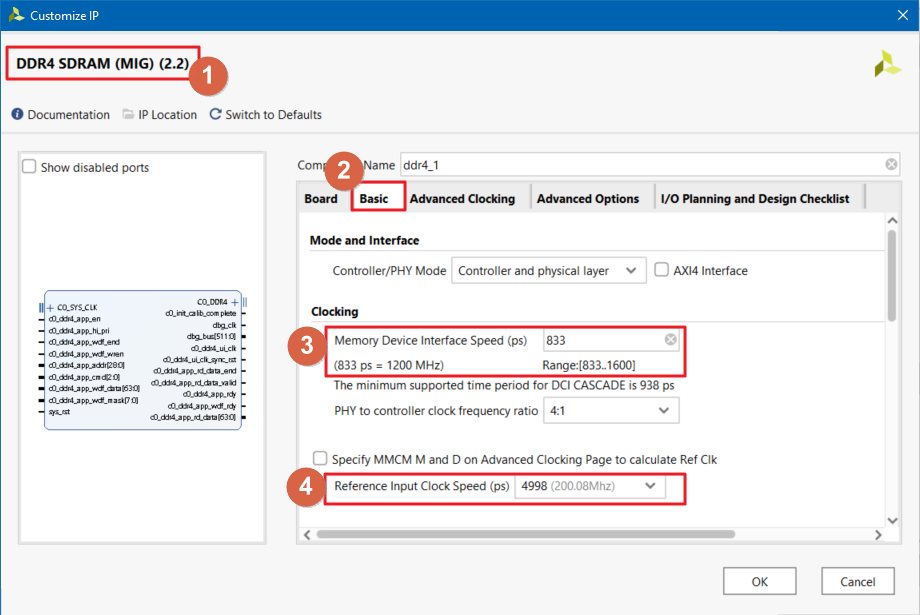Expand the C0_DDR4 port plus icon
This screenshot has width=920, height=615.
(x=235, y=302)
